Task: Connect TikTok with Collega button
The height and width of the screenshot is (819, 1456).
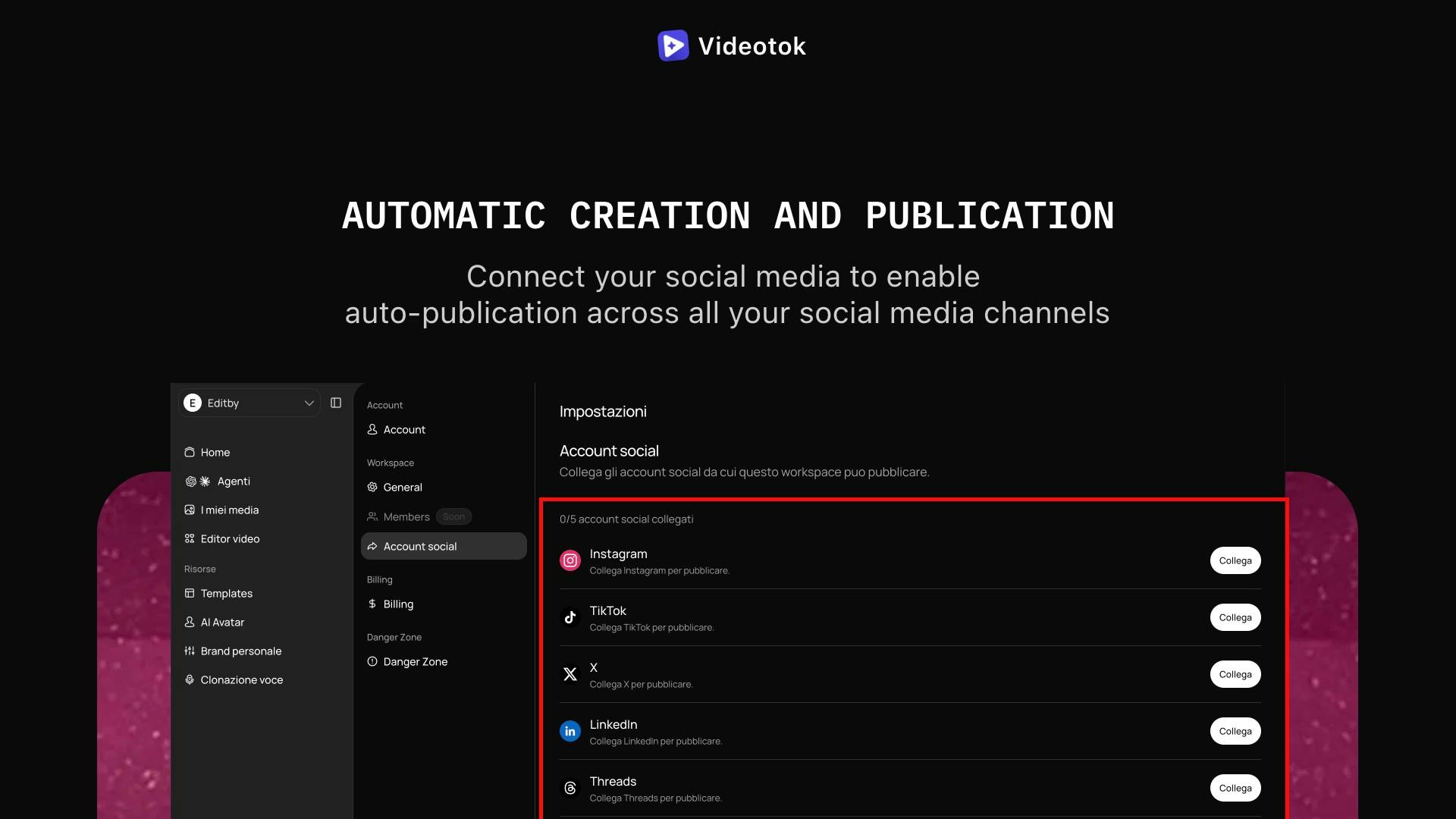Action: point(1235,617)
